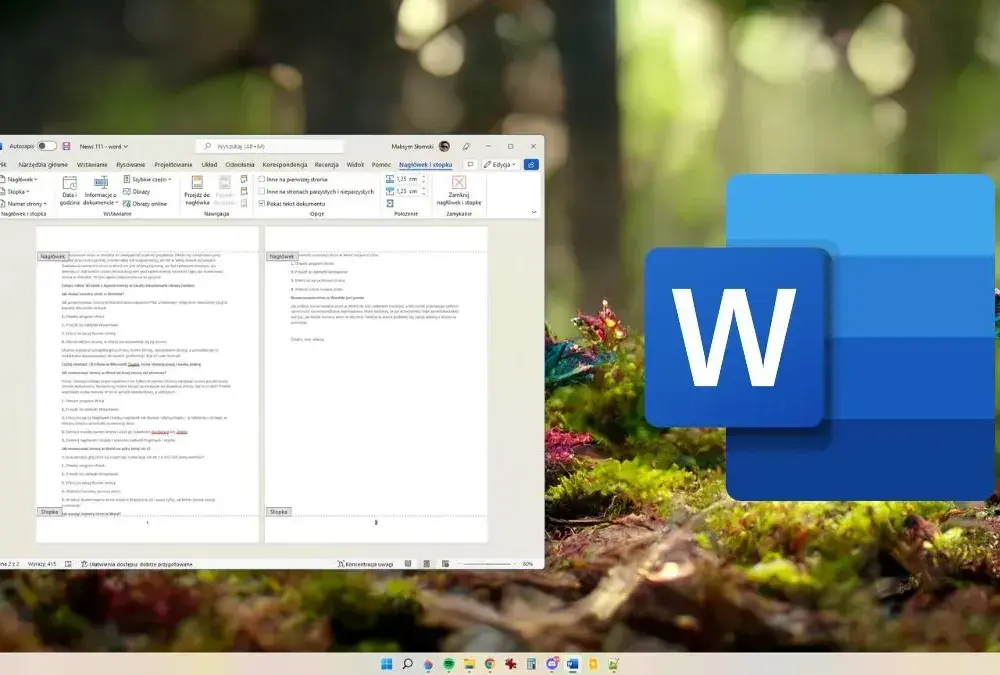Decrease the footer bottom position stepper
The width and height of the screenshot is (1000, 675).
tap(423, 193)
